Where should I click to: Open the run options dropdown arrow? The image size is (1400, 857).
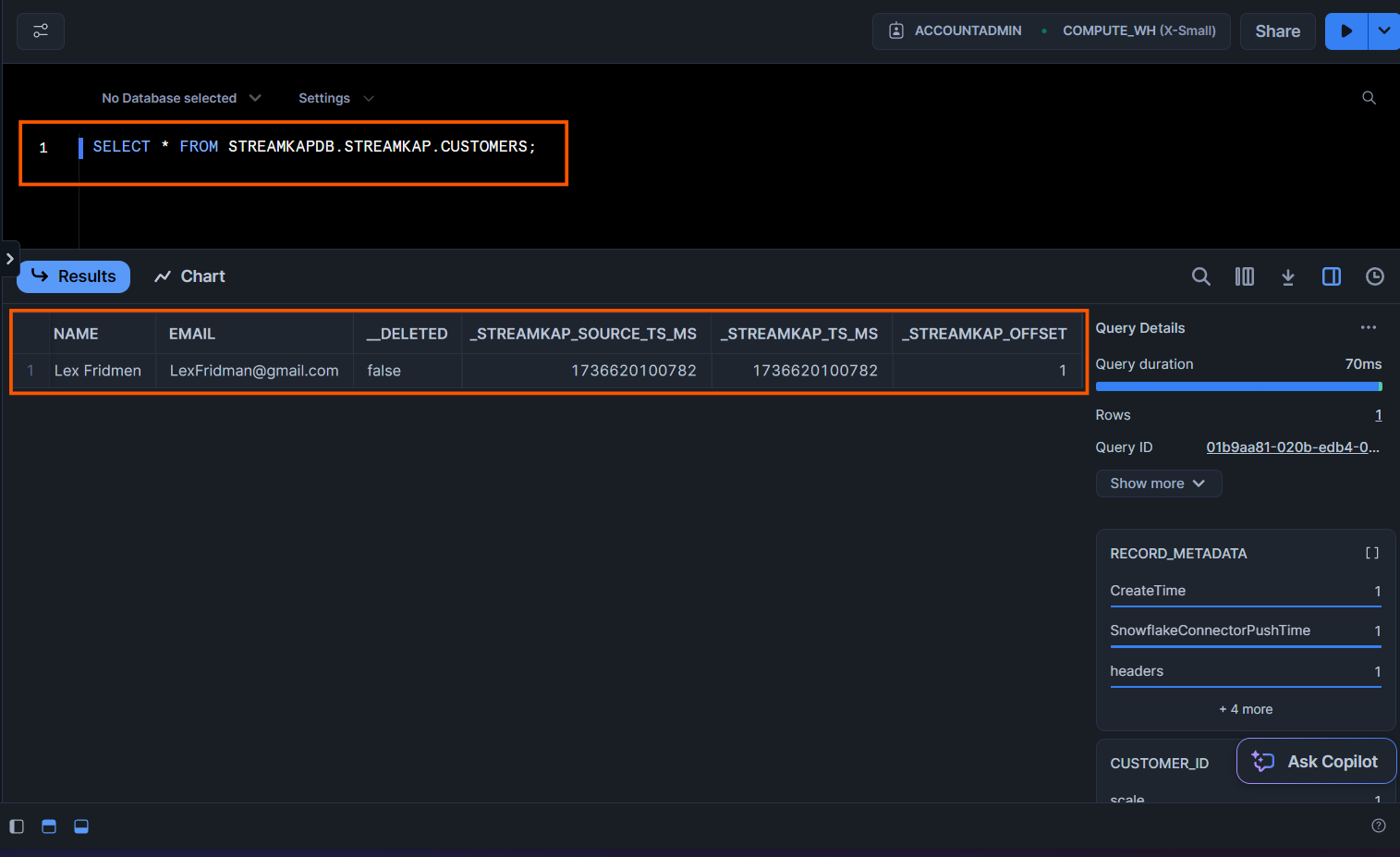(x=1383, y=31)
